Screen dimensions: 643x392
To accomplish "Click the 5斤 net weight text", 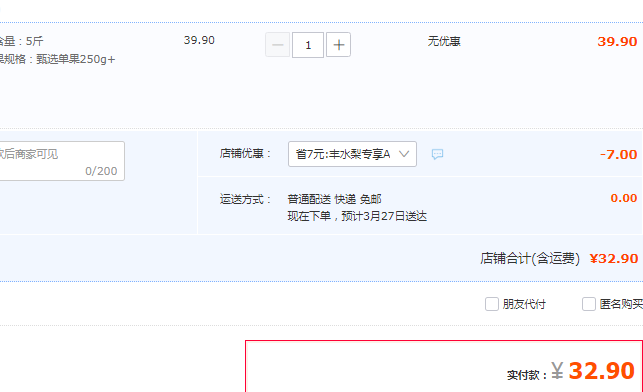I will pos(34,41).
